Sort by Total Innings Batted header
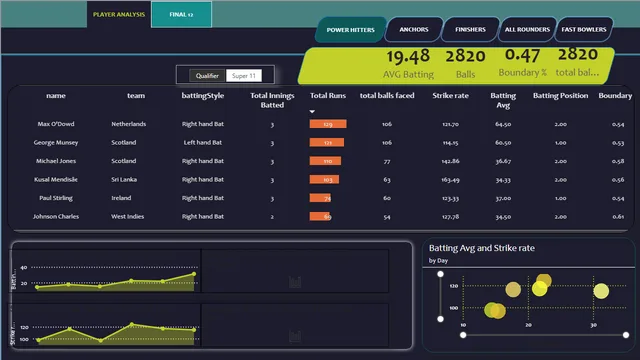Screen dimensions: 640x360 (272, 100)
